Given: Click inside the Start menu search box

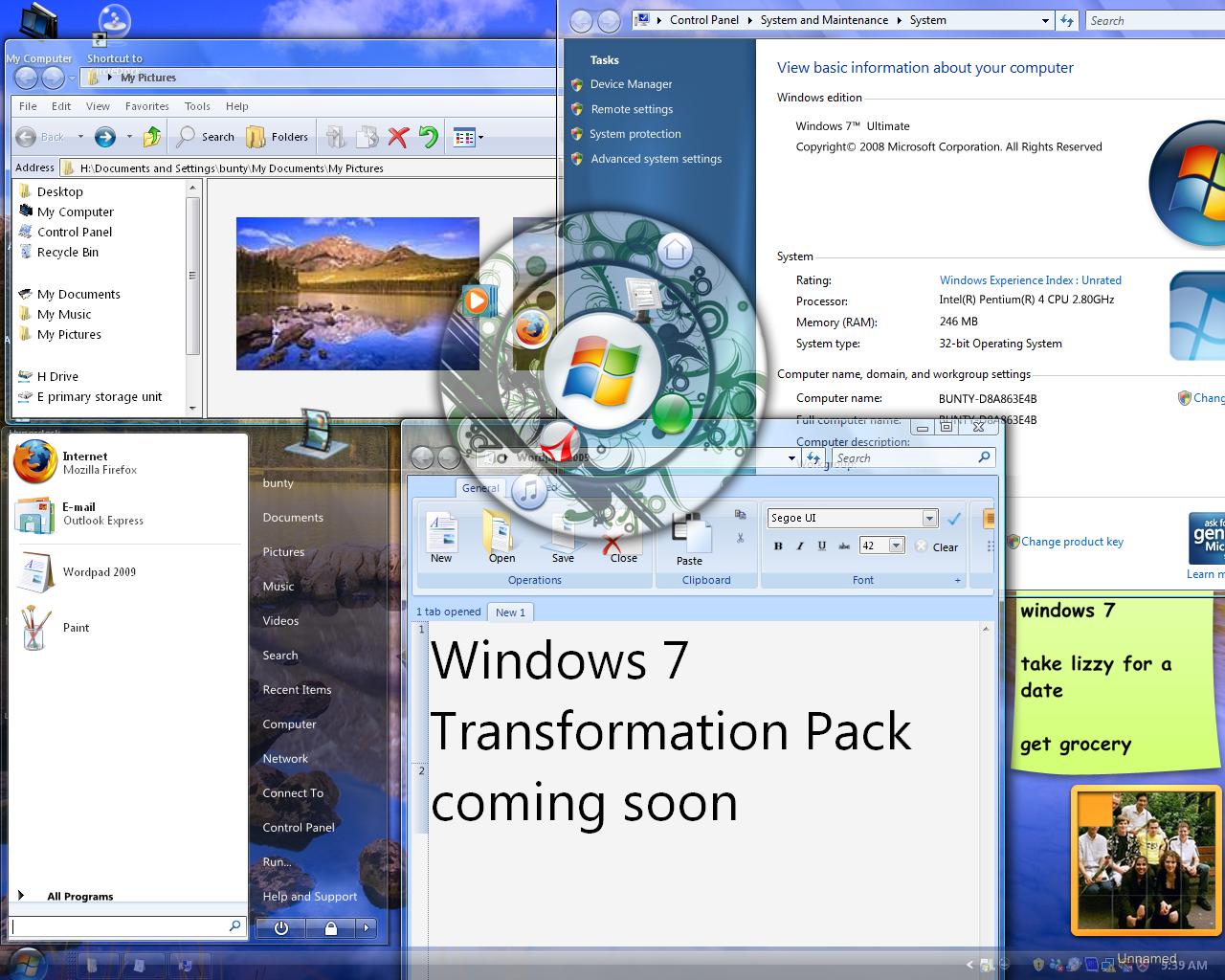Looking at the screenshot, I should [124, 926].
